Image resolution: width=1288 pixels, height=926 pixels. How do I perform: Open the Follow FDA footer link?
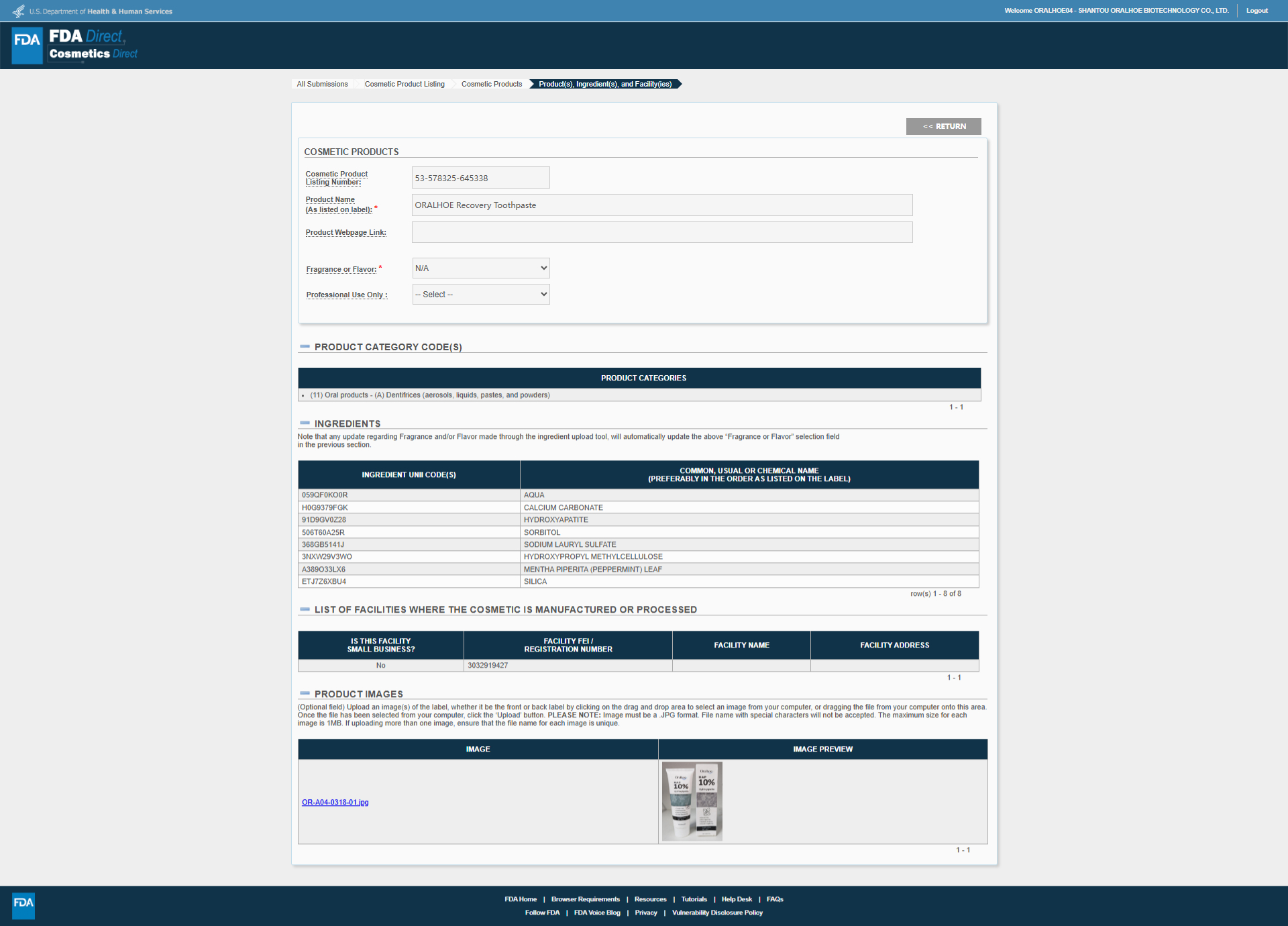coord(542,913)
